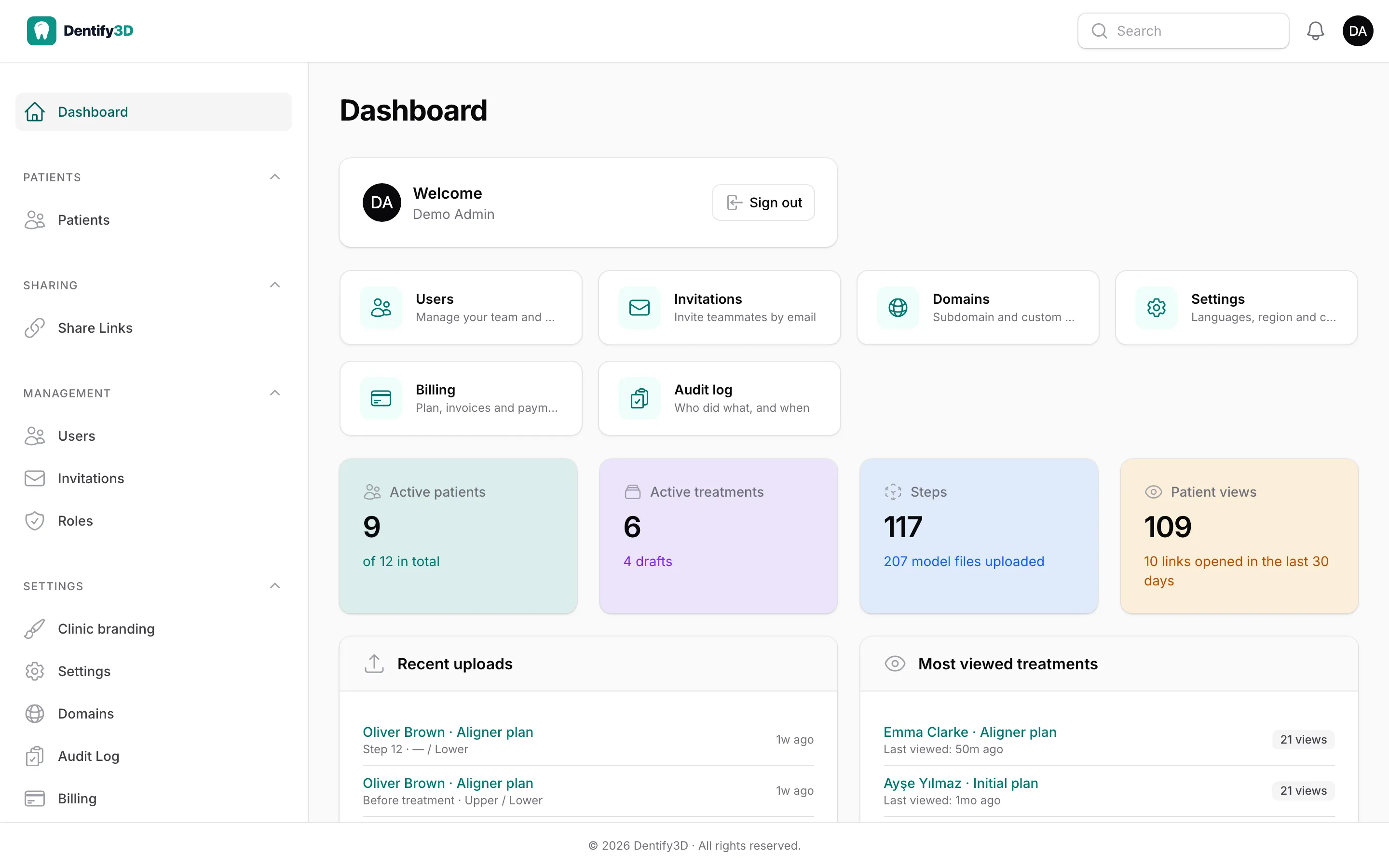
Task: Click the Sign out button
Action: 763,203
